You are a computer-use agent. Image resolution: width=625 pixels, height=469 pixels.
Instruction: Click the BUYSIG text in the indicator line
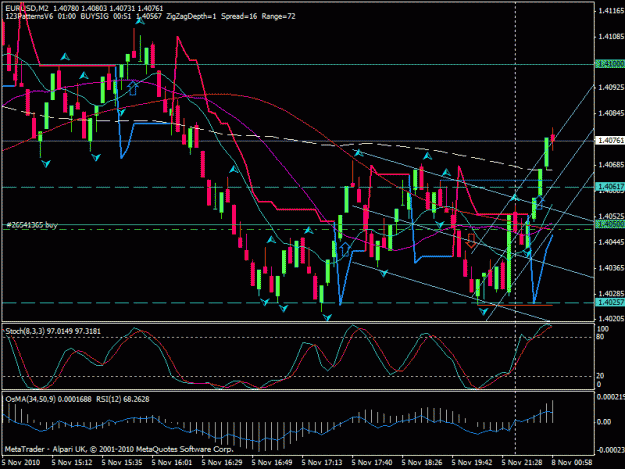pos(94,16)
